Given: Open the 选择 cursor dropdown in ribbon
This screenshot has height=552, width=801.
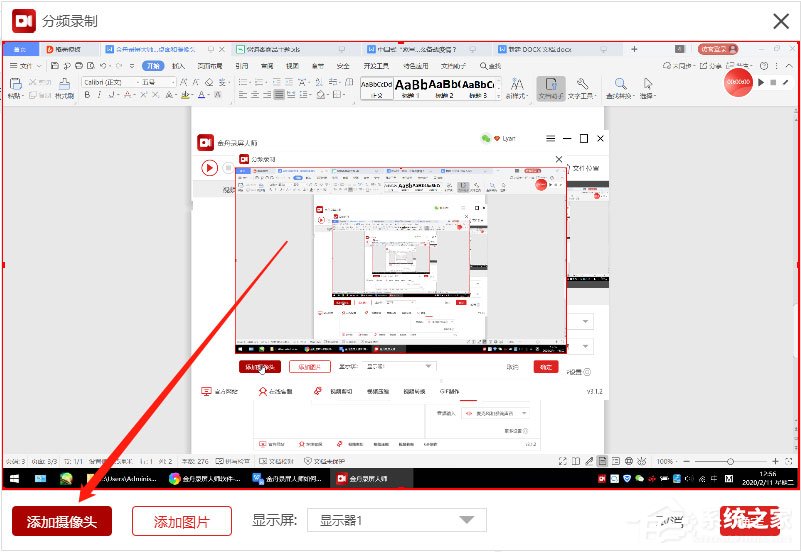Looking at the screenshot, I should 648,88.
